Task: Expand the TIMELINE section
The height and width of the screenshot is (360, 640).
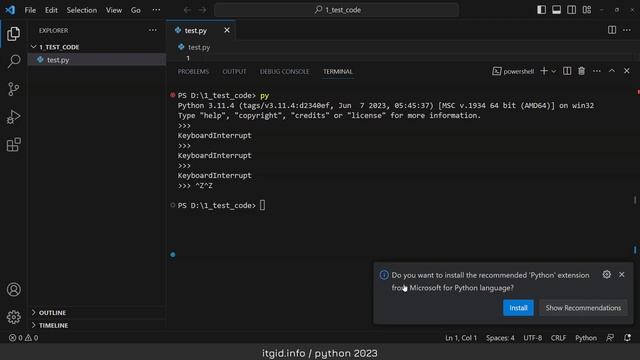Action: pos(97,325)
